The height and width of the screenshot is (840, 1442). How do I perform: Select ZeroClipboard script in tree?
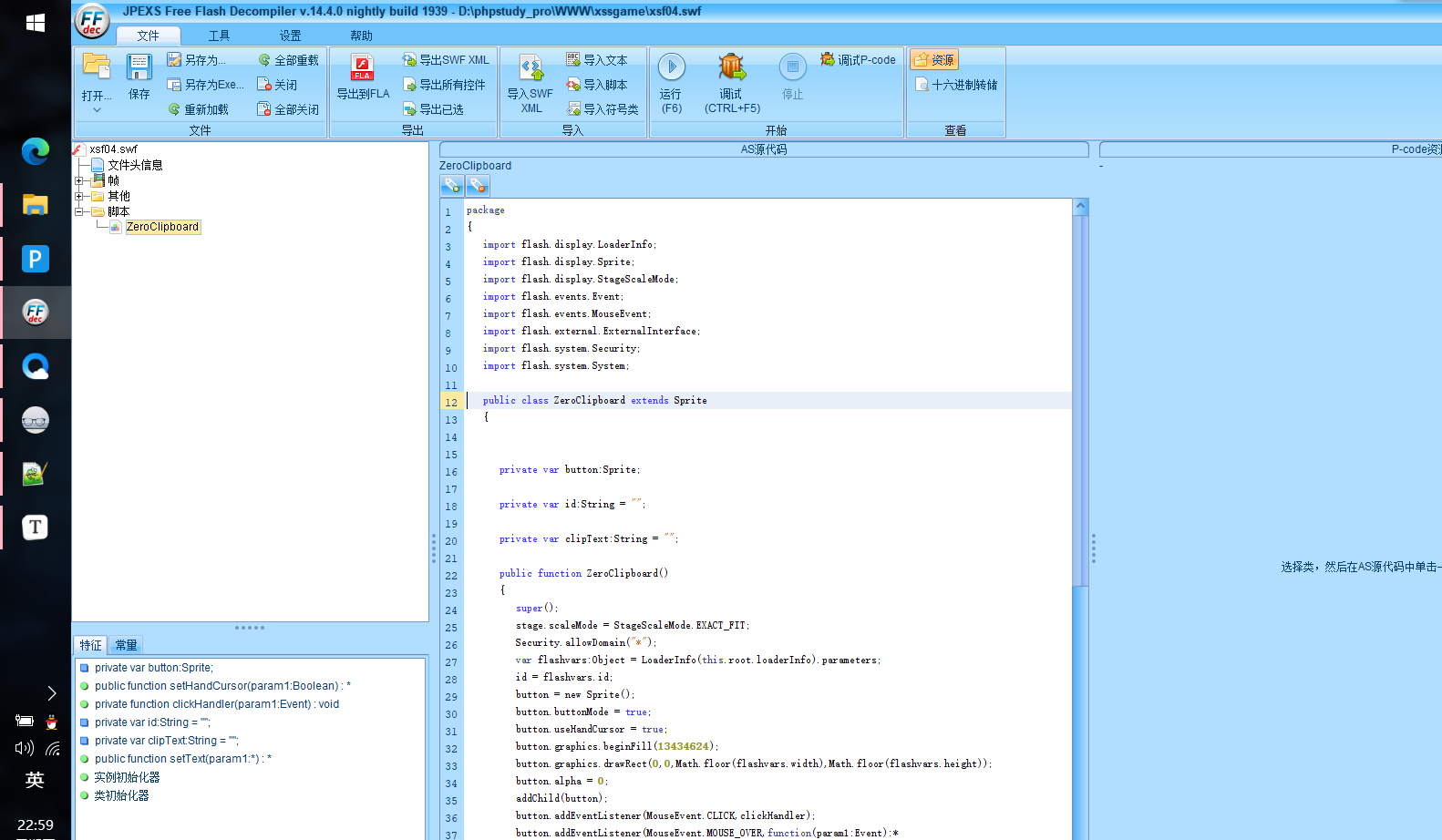click(162, 227)
